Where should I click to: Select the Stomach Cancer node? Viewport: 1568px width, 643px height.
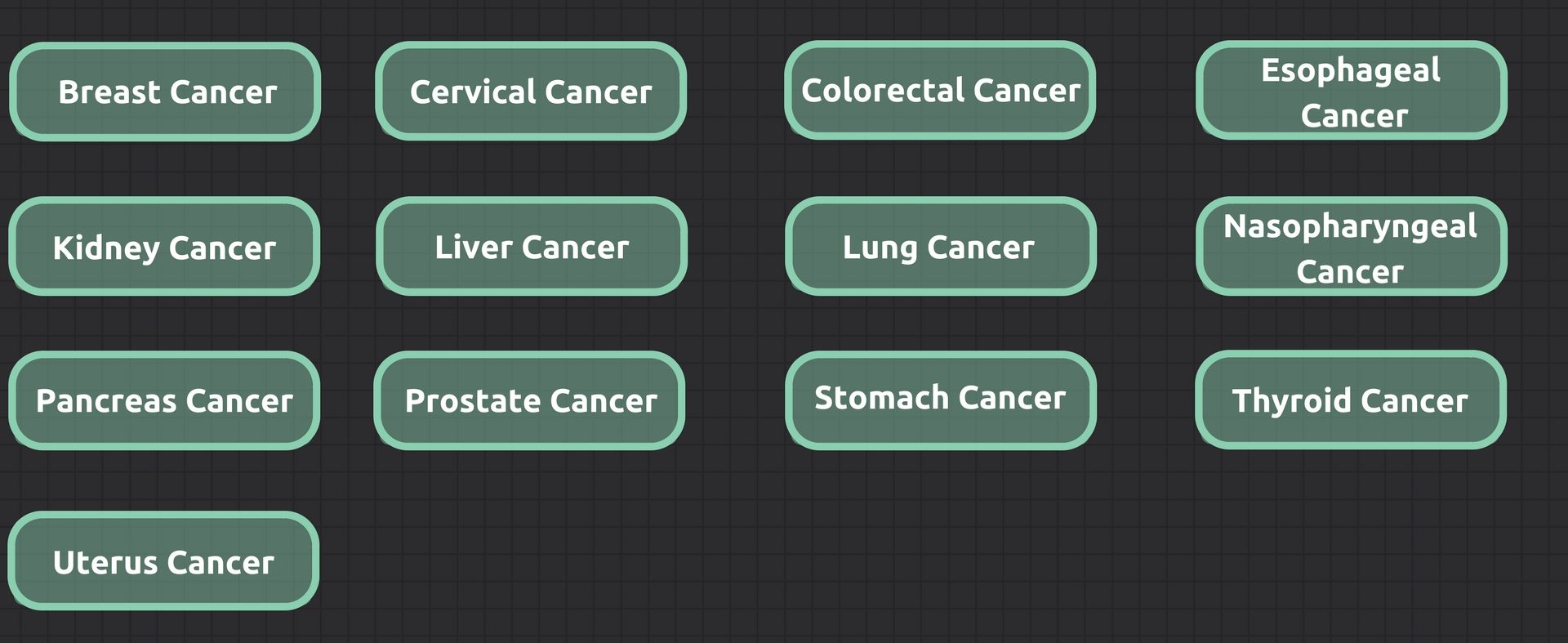[x=941, y=400]
